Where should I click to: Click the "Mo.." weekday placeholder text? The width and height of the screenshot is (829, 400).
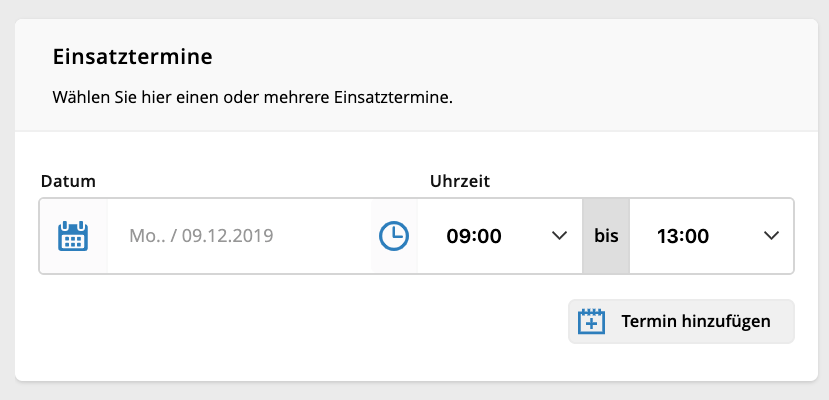(146, 236)
